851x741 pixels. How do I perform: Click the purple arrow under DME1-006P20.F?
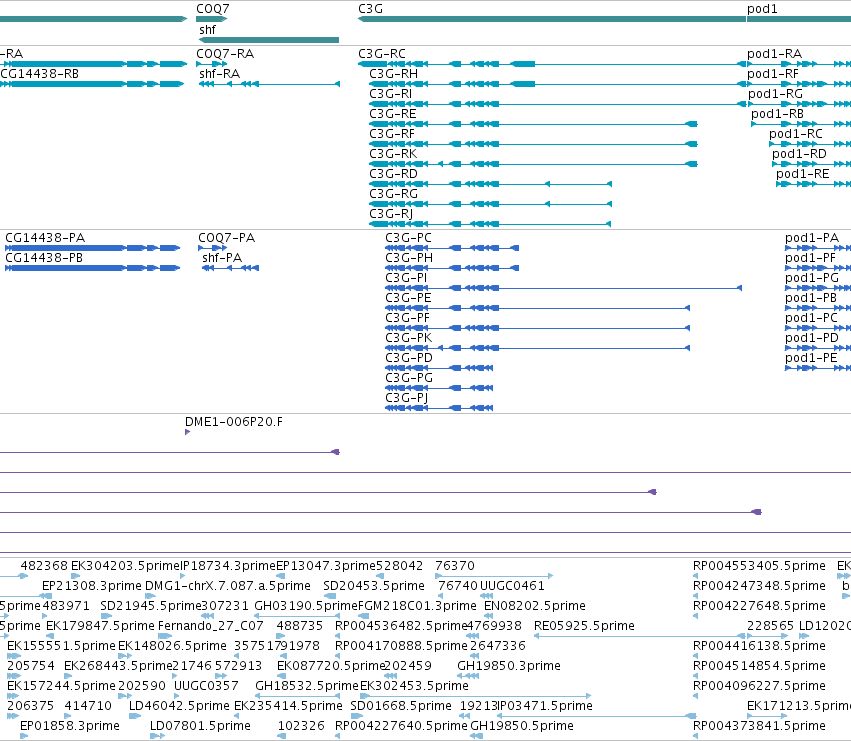click(187, 432)
